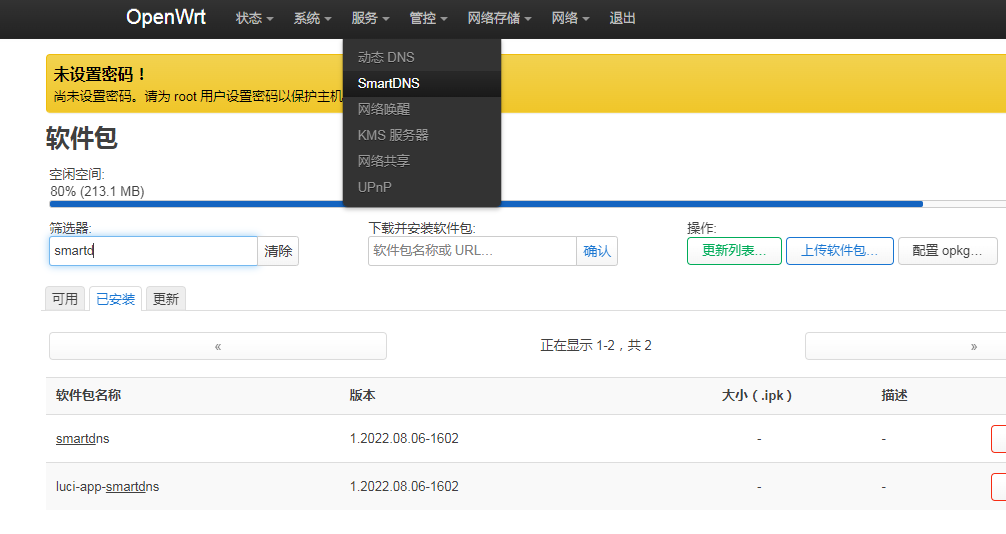Open SmartDNS from the services menu
1006x534 pixels.
(422, 83)
